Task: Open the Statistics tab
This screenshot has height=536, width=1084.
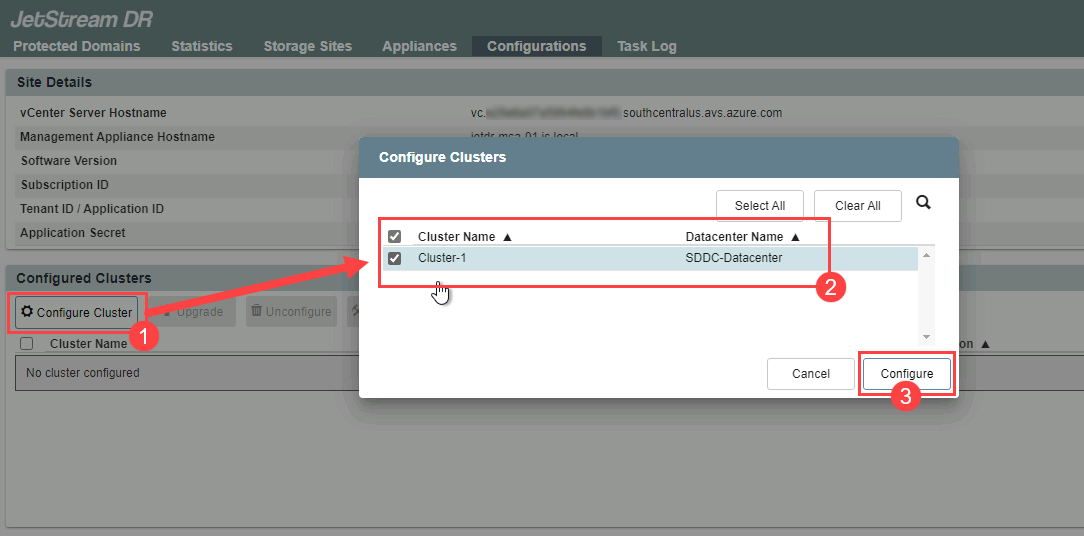Action: click(201, 46)
